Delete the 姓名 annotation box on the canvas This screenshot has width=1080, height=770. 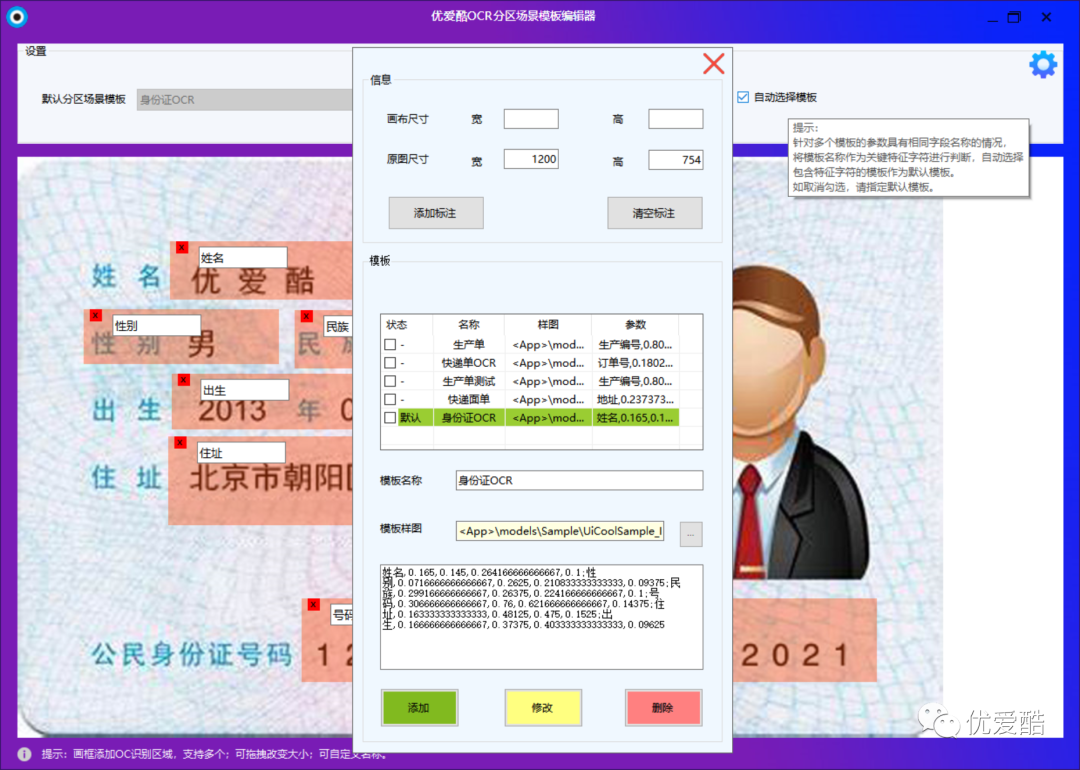point(181,247)
